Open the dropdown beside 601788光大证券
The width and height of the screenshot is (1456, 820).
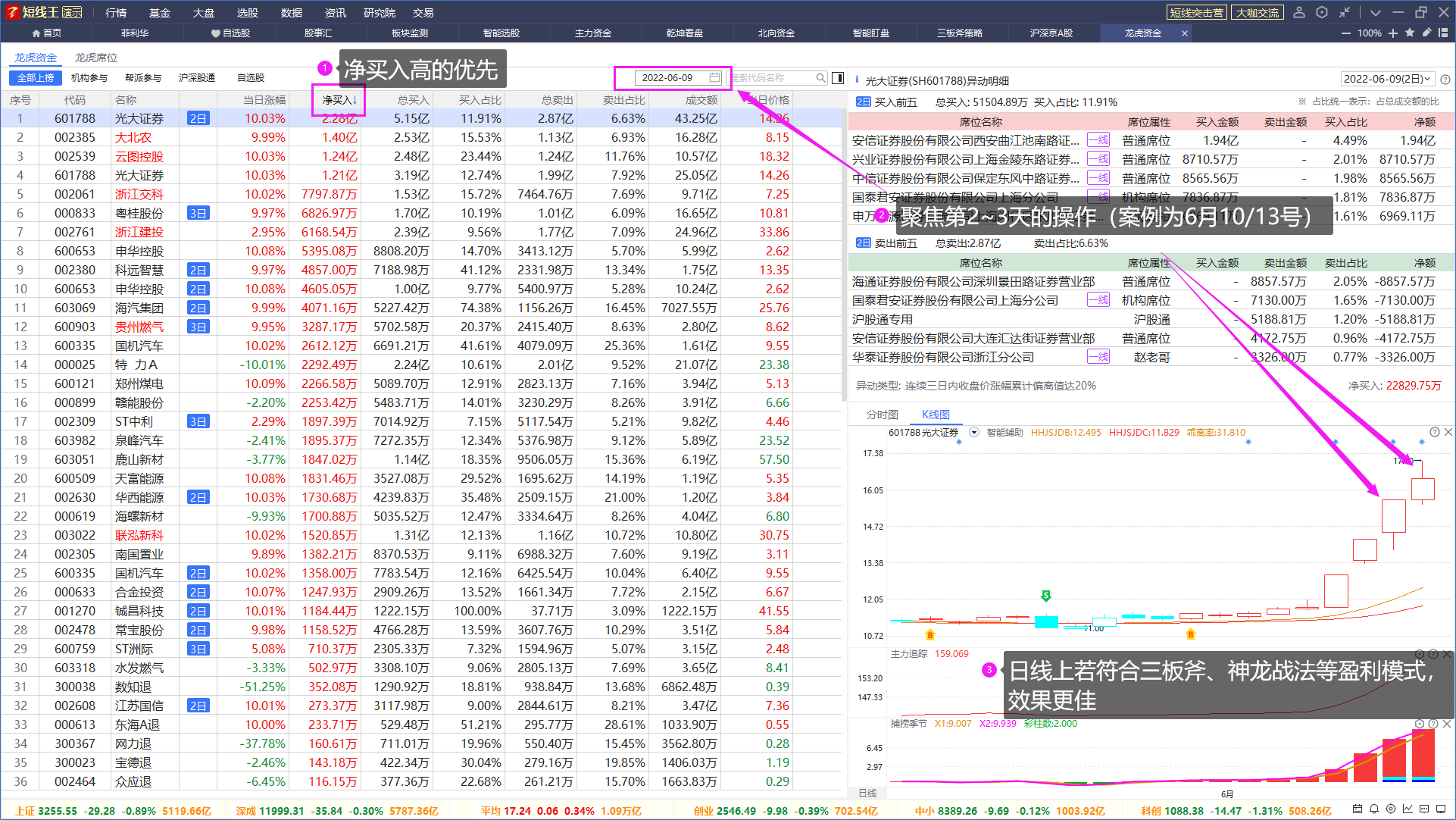point(974,433)
